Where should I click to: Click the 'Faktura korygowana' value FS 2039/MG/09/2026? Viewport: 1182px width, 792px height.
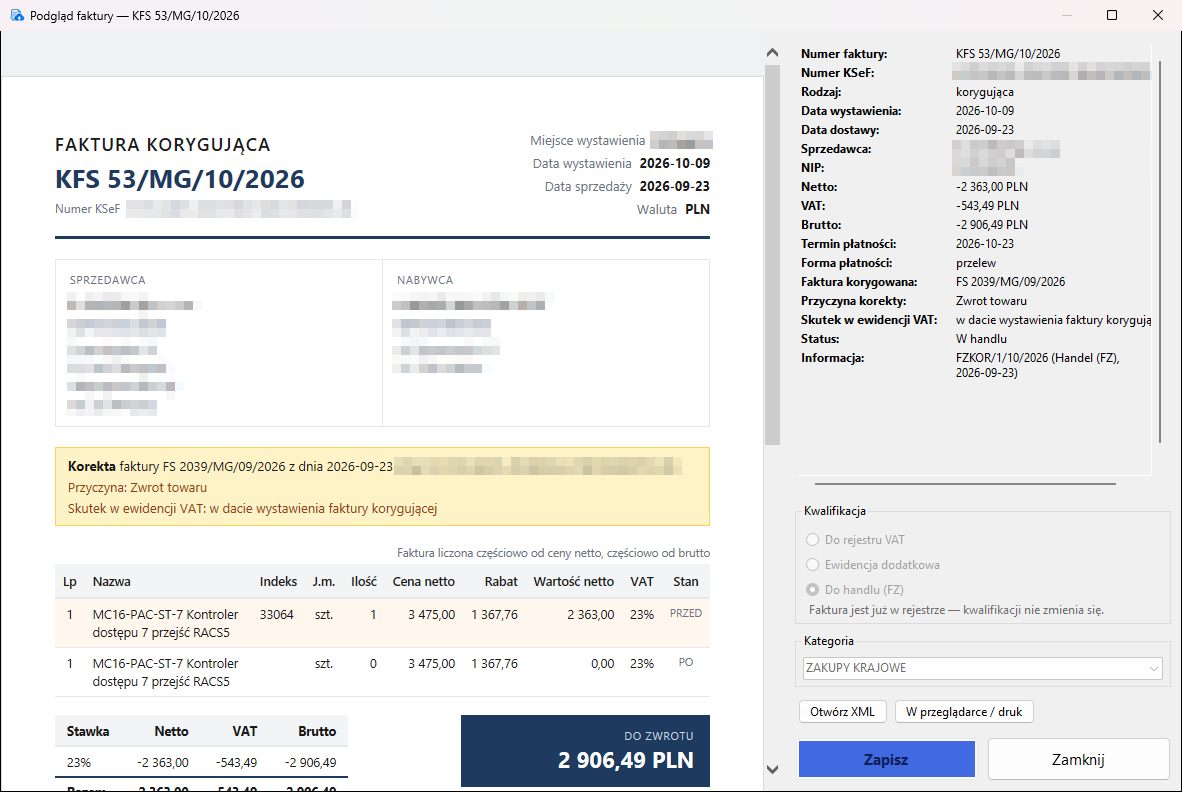click(x=1010, y=282)
